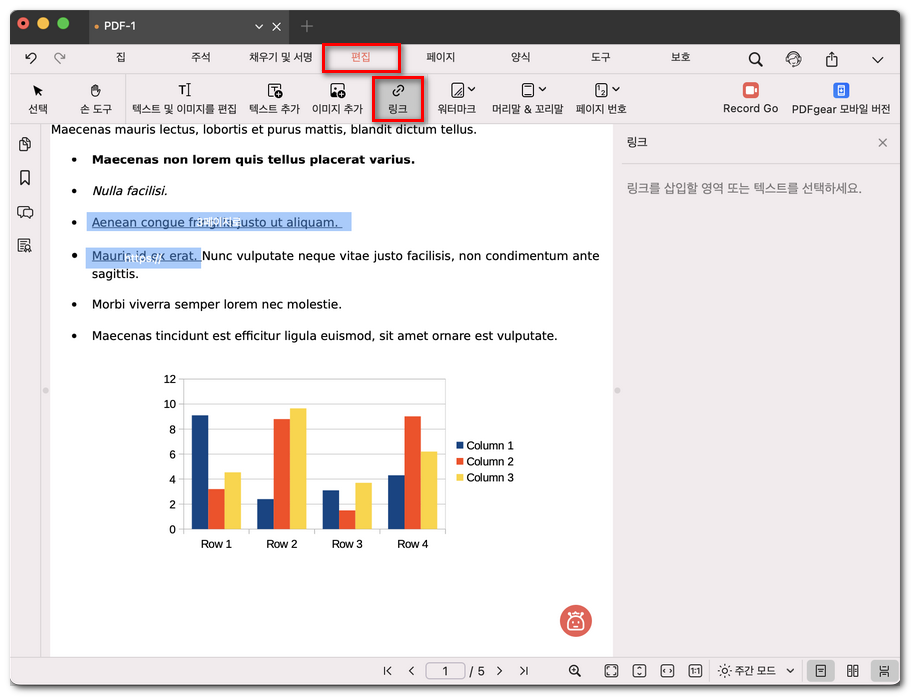
Task: Click the search magnifier icon in top bar
Action: coord(755,59)
